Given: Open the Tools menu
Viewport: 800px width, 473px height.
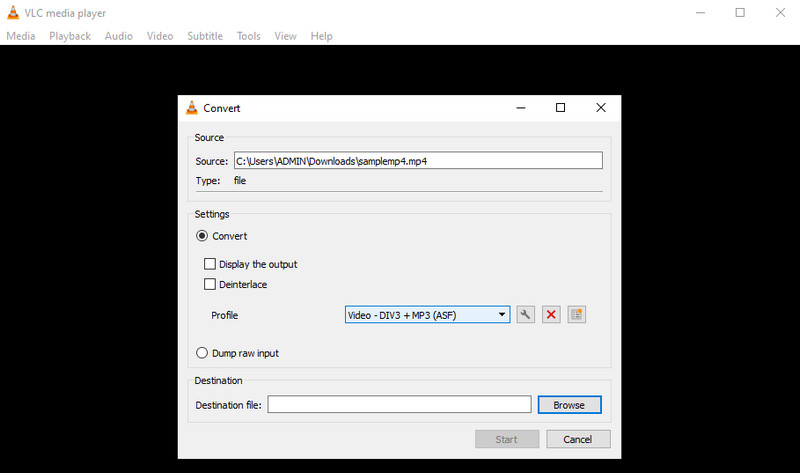Looking at the screenshot, I should pos(249,36).
